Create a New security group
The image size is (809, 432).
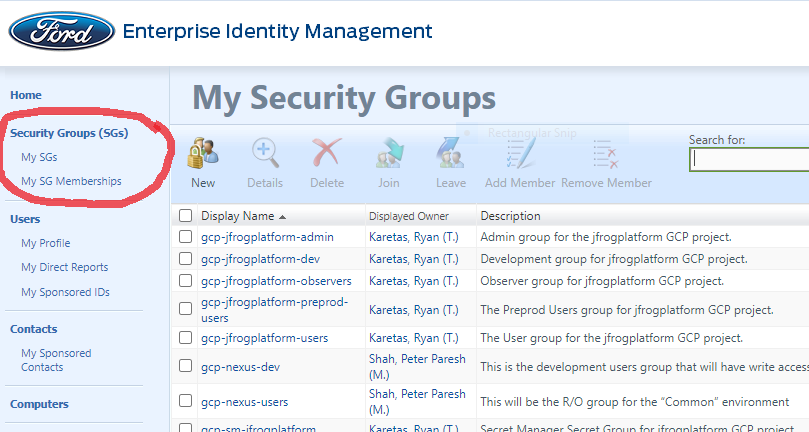203,162
